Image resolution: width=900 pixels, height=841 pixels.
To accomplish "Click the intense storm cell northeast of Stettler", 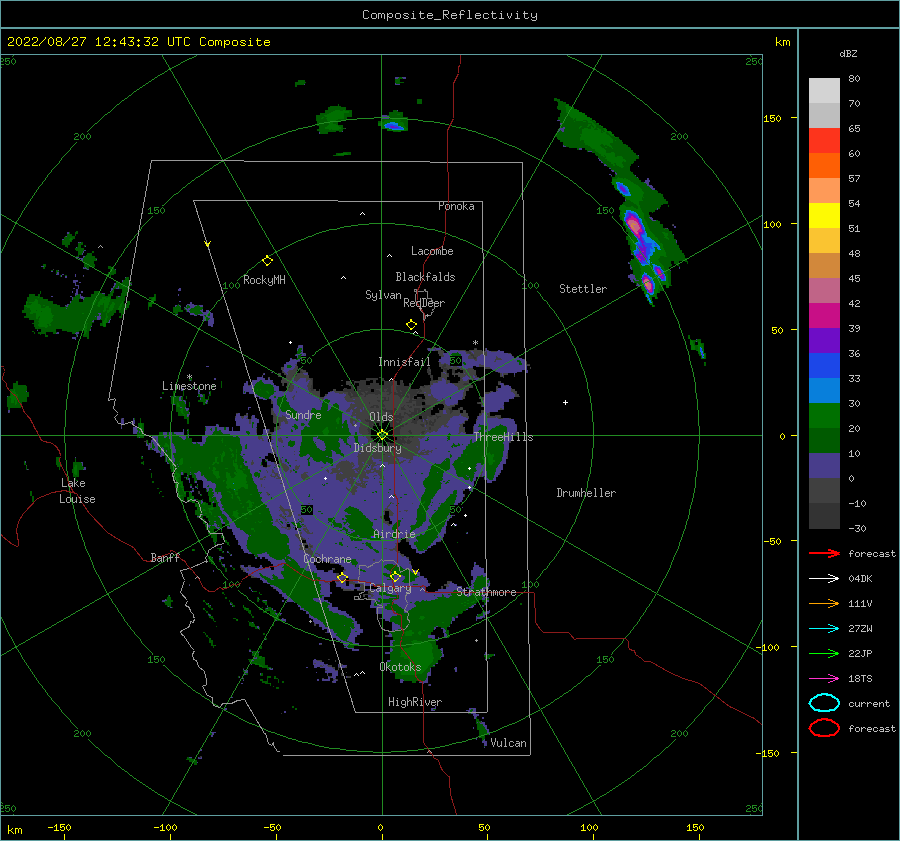I will pyautogui.click(x=634, y=225).
